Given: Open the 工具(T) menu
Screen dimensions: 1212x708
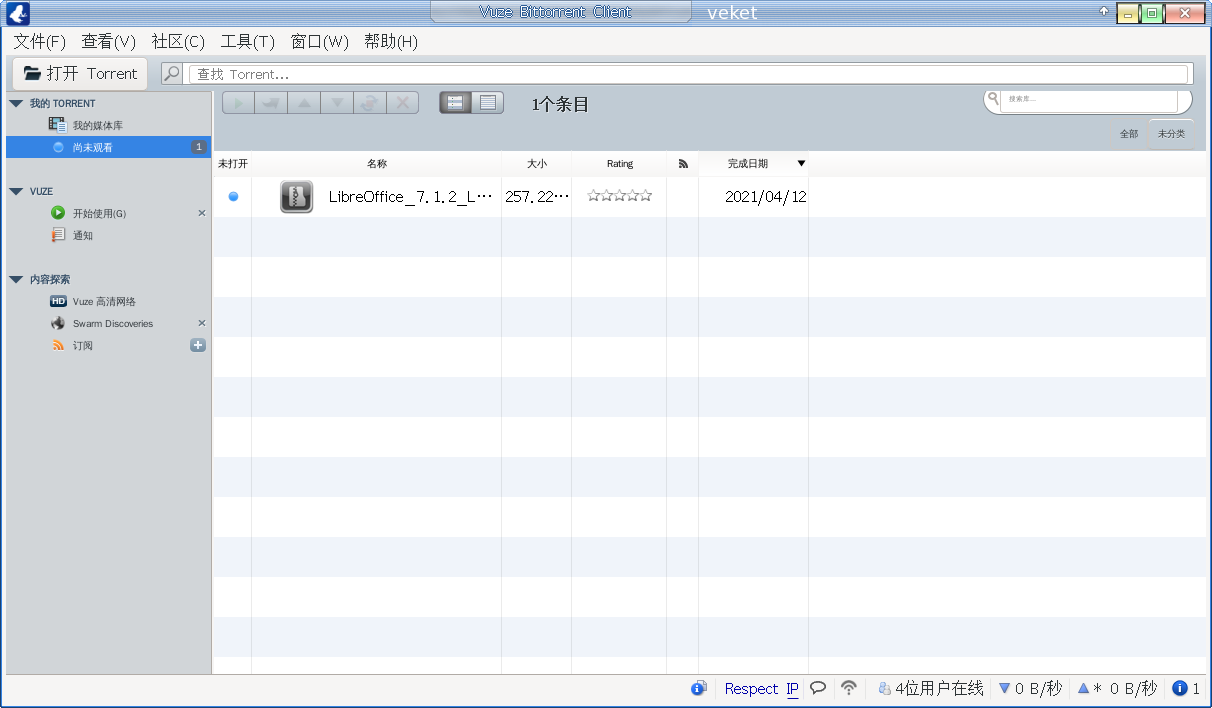Looking at the screenshot, I should [x=247, y=42].
